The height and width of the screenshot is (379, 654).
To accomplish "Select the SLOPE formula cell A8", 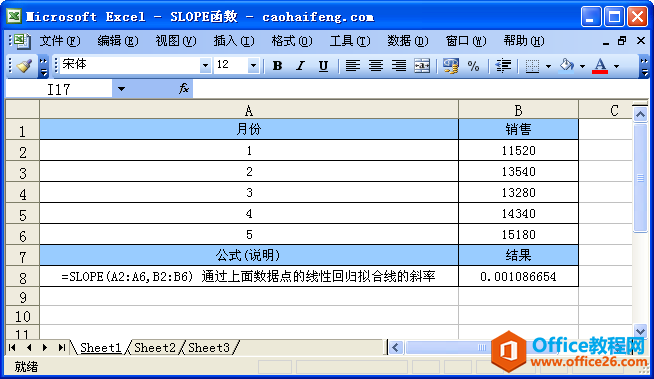I will 249,276.
